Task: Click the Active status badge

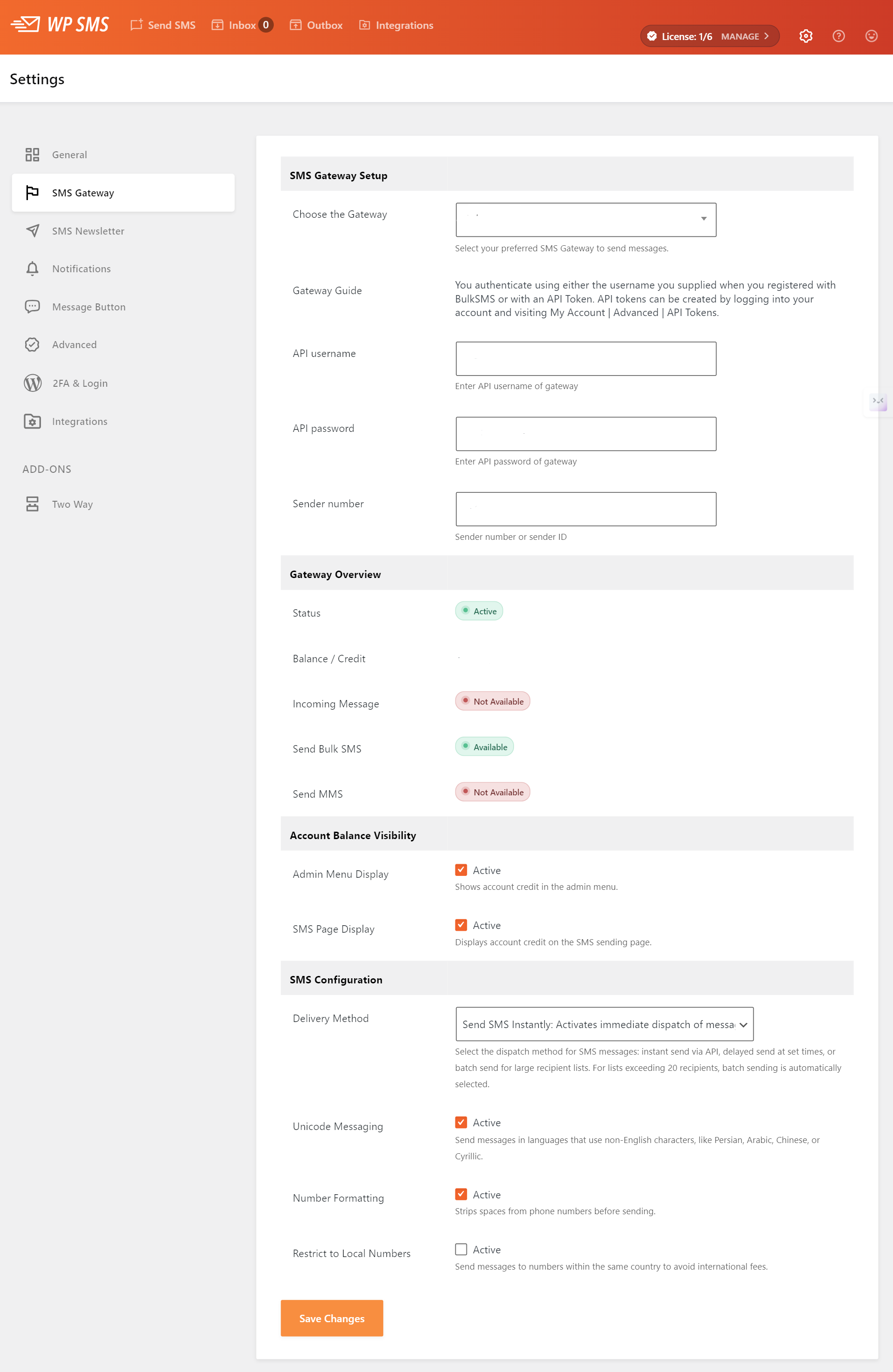Action: [479, 611]
